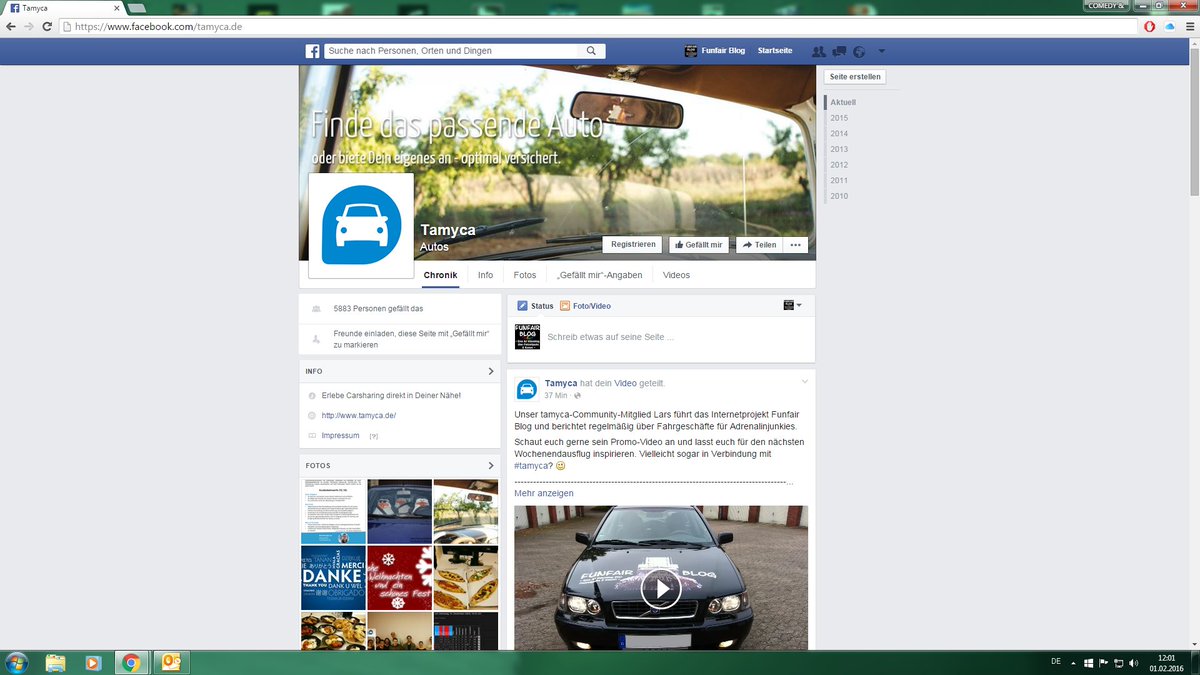Screen dimensions: 1200x675
Task: Open Chrome in taskbar
Action: click(x=130, y=662)
